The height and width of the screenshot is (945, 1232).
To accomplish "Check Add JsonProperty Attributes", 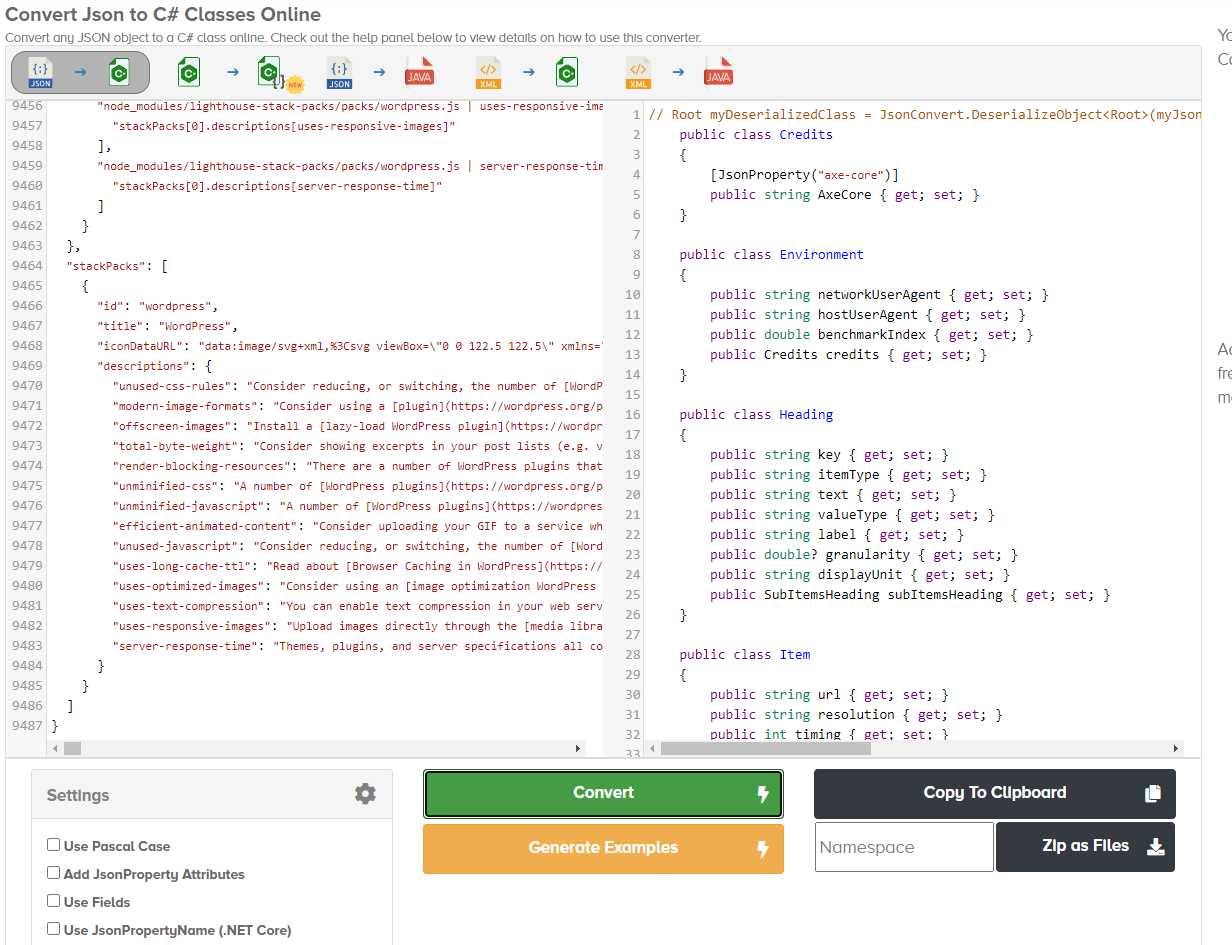I will point(54,873).
